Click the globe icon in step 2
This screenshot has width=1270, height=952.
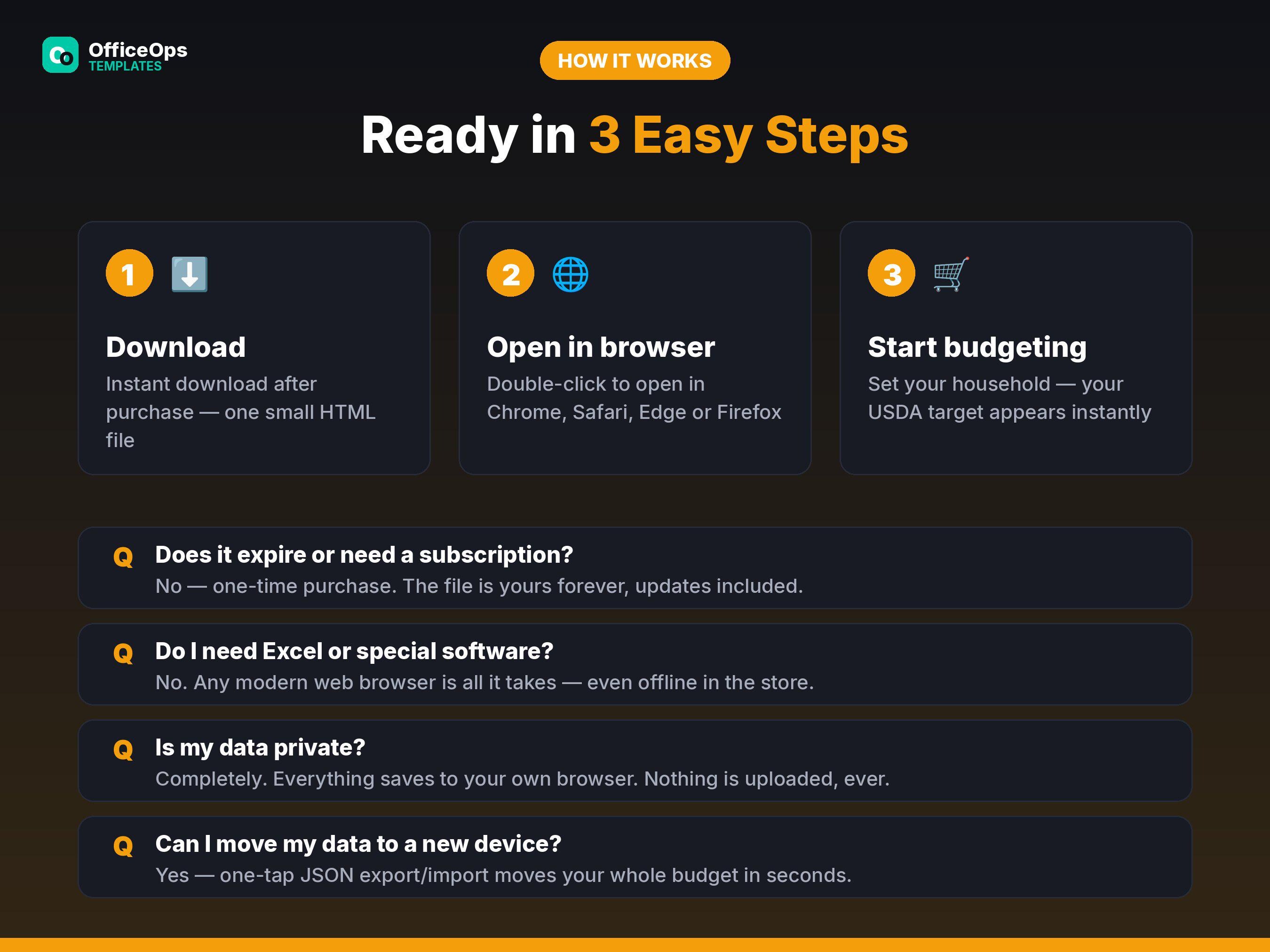pyautogui.click(x=570, y=274)
